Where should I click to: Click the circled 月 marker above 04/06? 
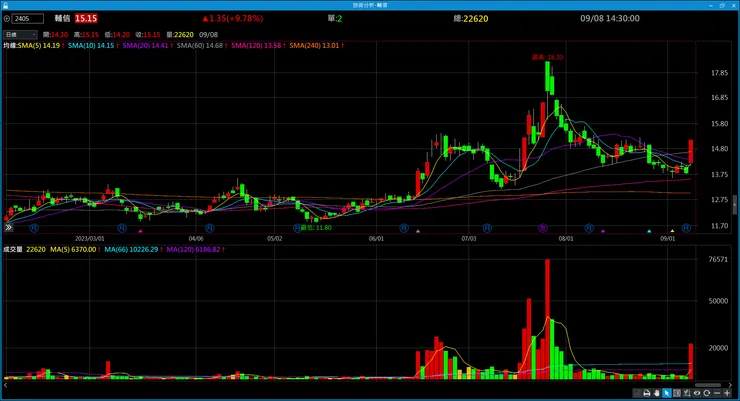click(x=210, y=228)
